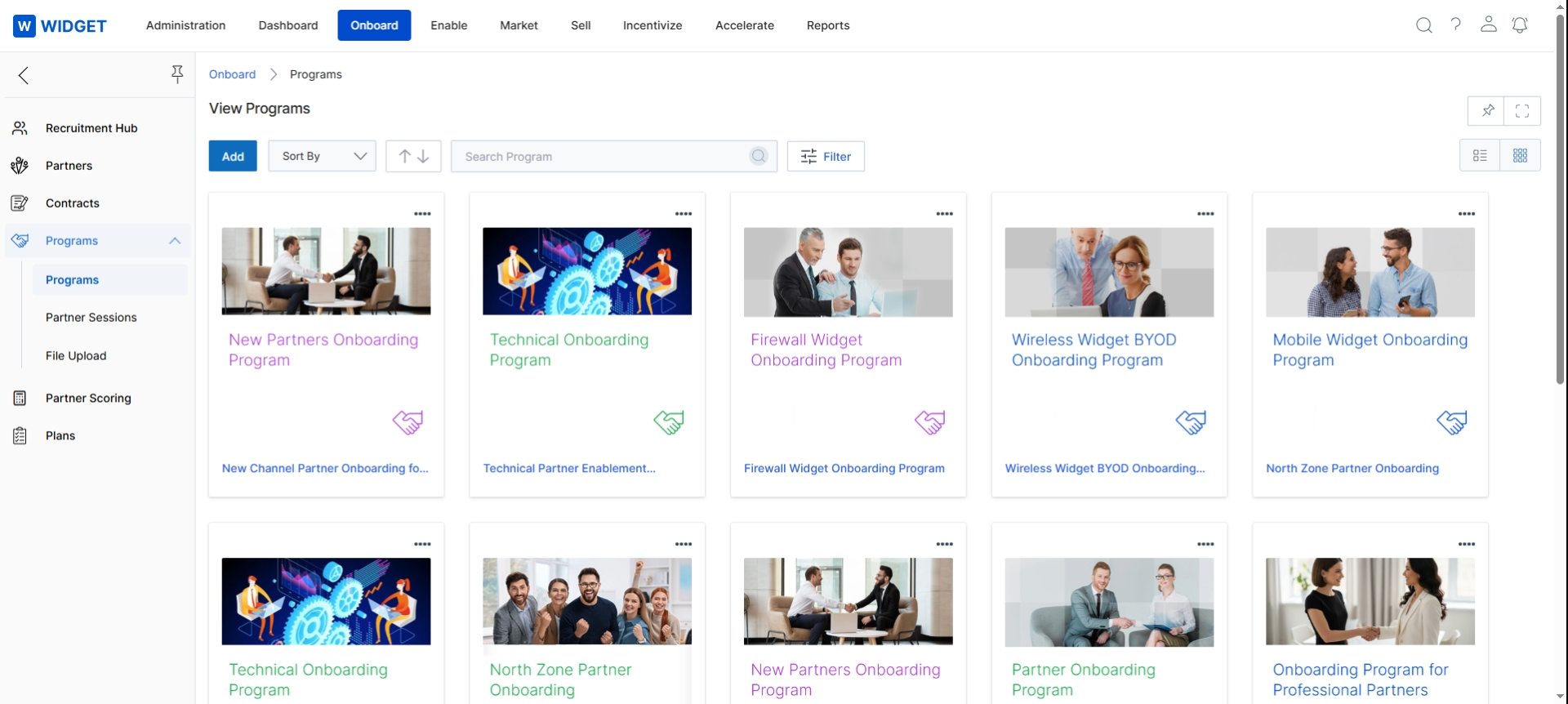The height and width of the screenshot is (704, 1568).
Task: Expand View Programs to fullscreen
Action: (1522, 111)
